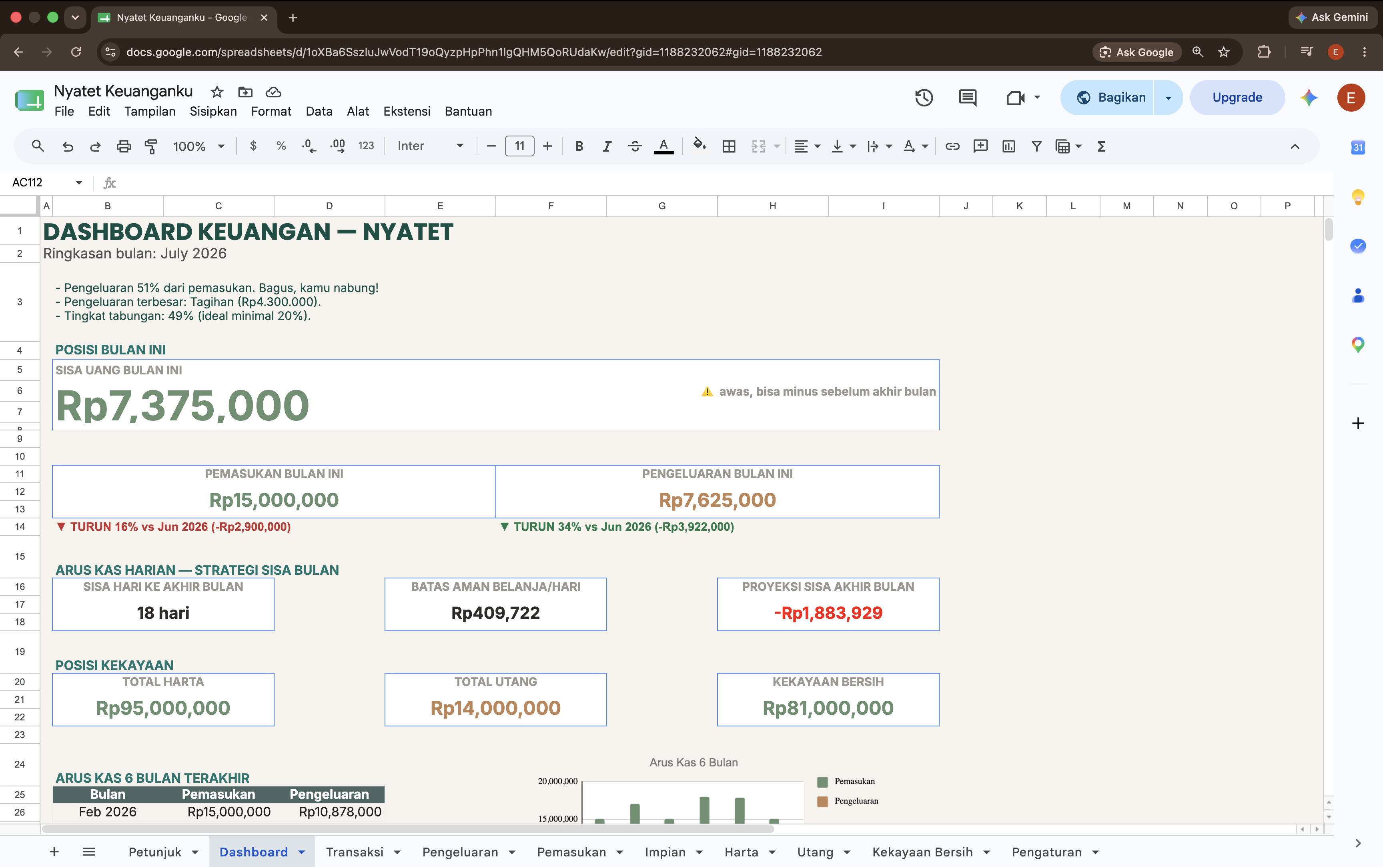Click the Ask Gemini button
1383x868 pixels.
1333,17
